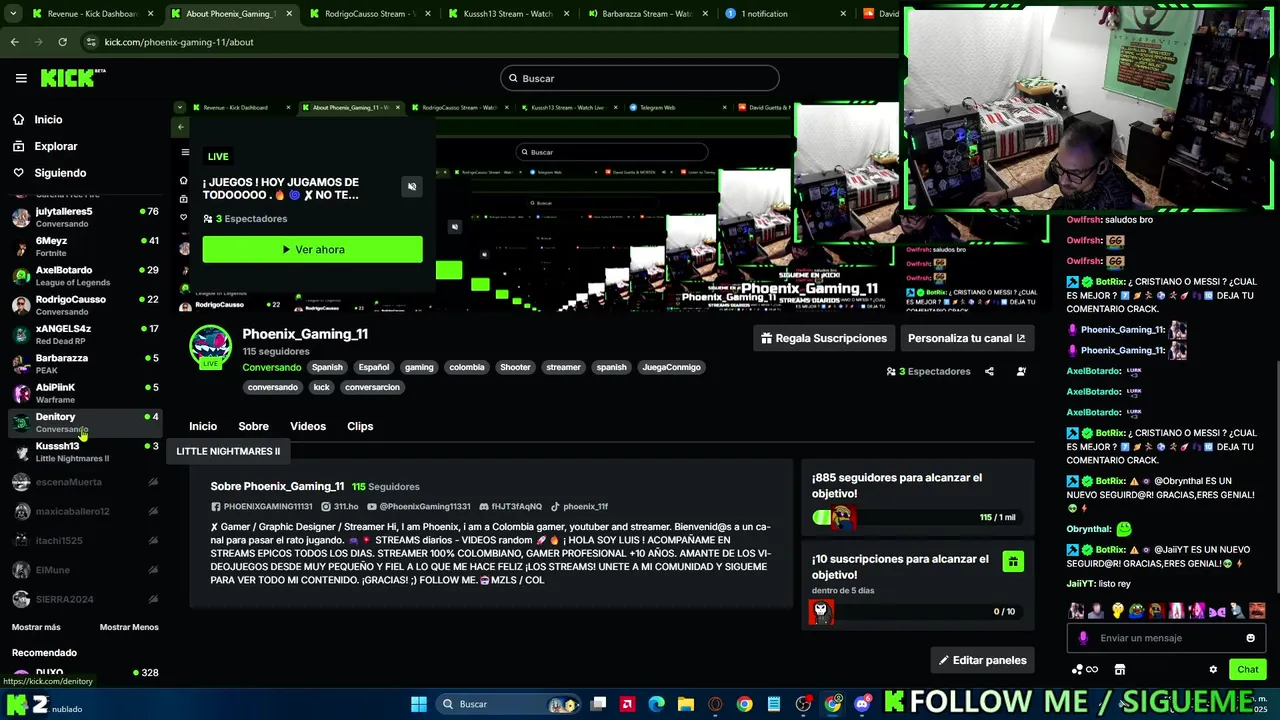Open AxelBotardo channel in the sidebar

point(85,276)
